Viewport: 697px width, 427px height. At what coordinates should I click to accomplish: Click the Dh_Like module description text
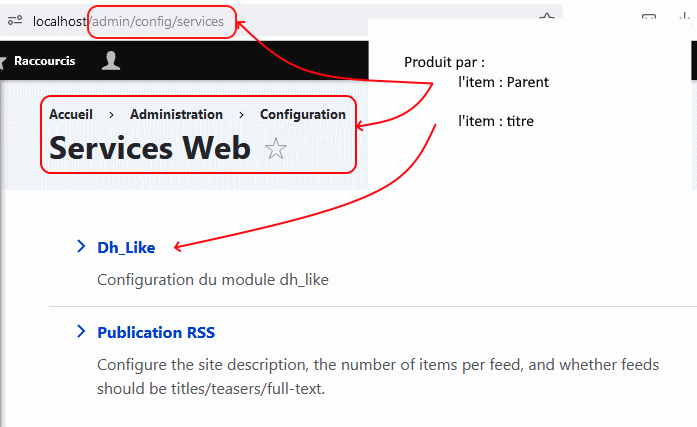click(213, 280)
